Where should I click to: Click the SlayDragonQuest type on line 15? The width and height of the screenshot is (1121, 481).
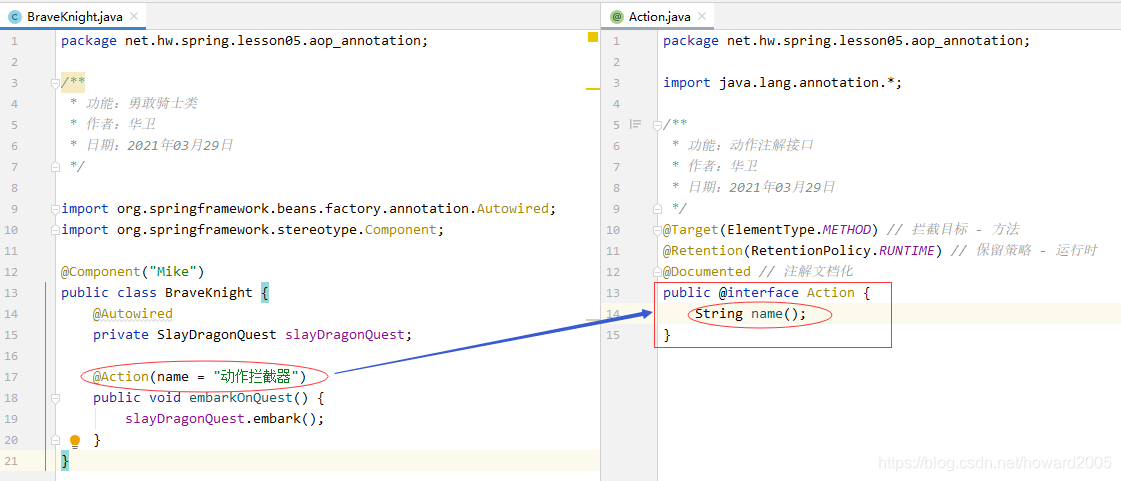217,334
